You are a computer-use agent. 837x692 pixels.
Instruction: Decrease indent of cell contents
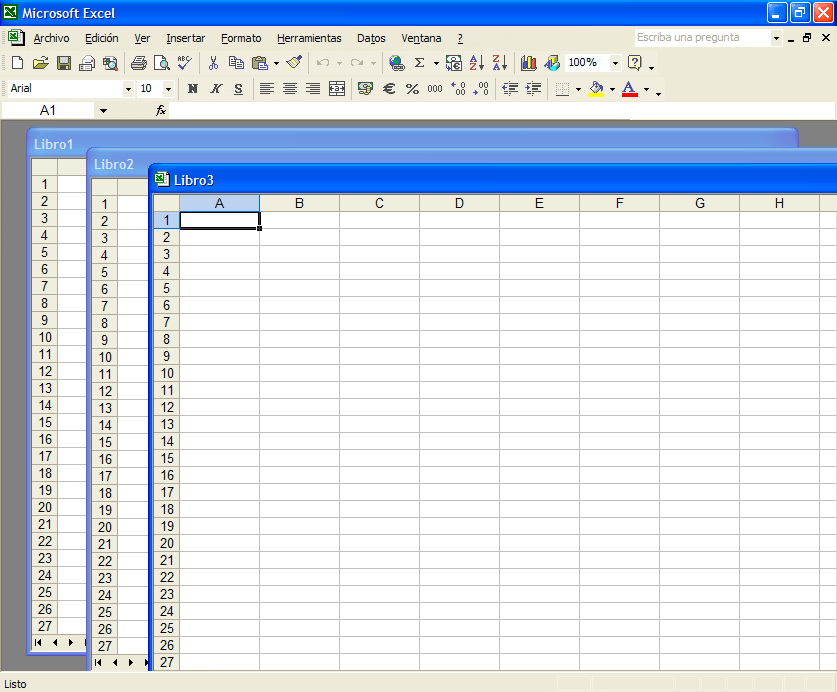click(x=510, y=89)
